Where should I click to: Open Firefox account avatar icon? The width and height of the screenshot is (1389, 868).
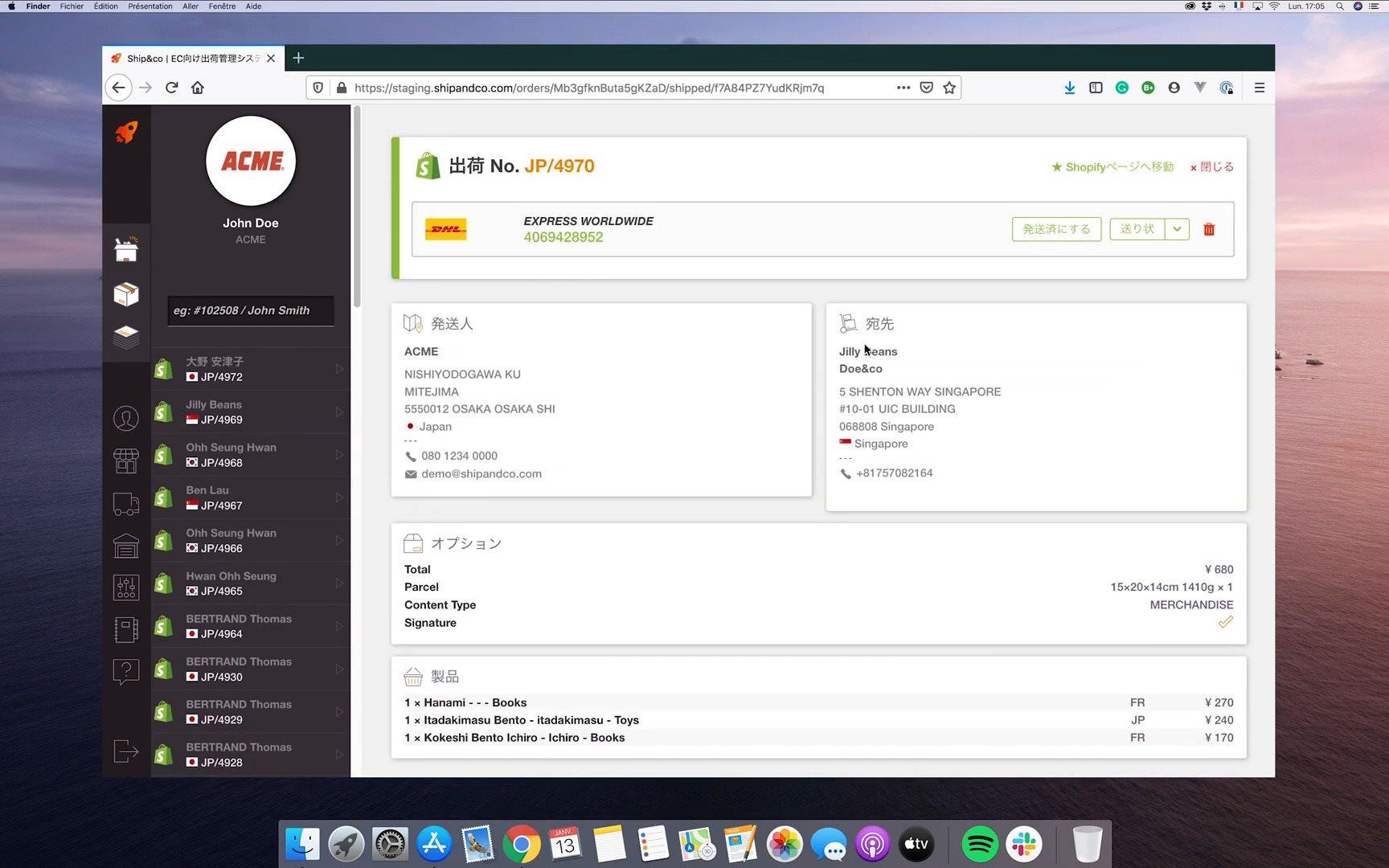click(1174, 88)
